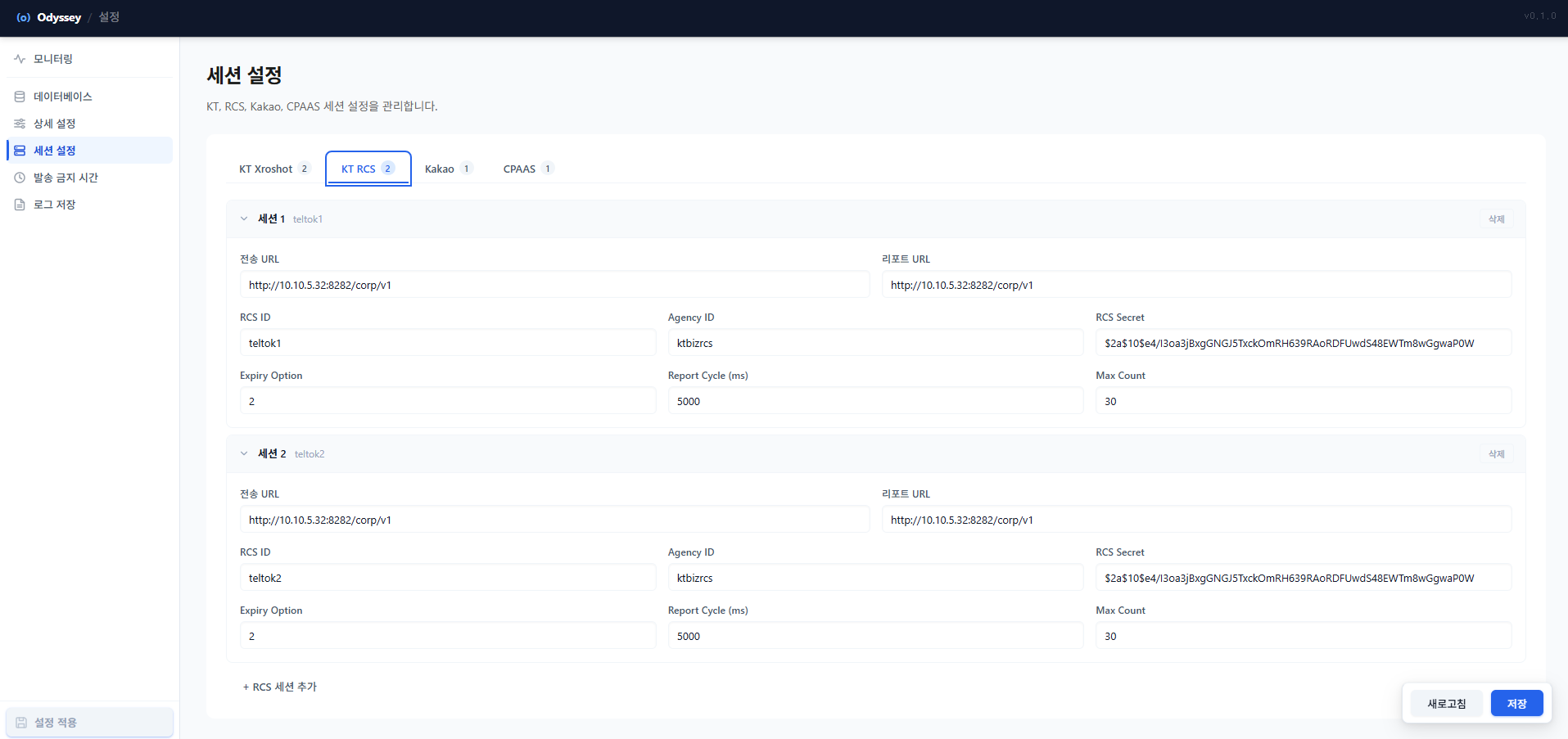Switch to the KT Xroshot tab
This screenshot has width=1568, height=739.
tap(274, 169)
